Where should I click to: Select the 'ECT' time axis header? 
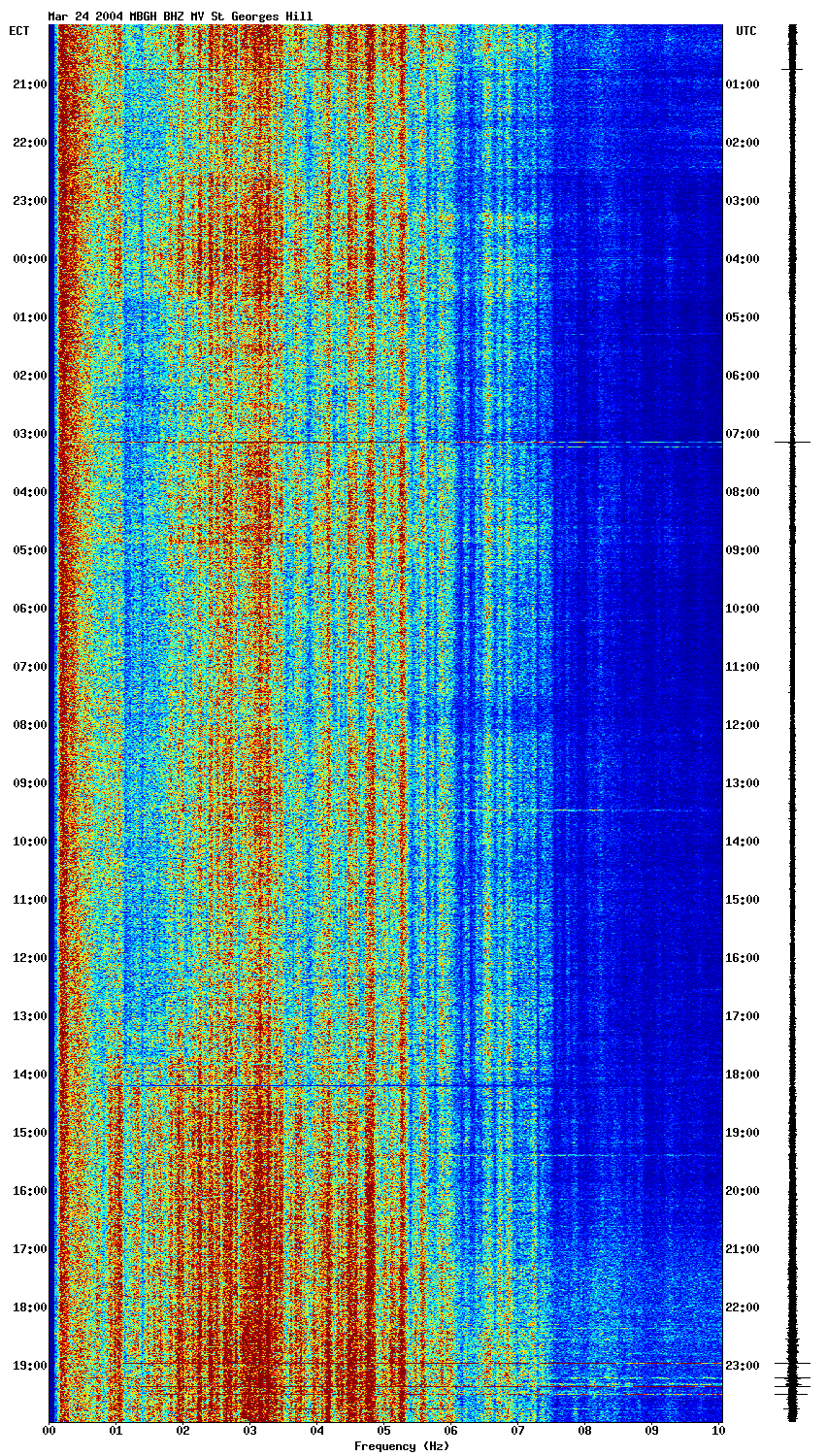(x=19, y=31)
